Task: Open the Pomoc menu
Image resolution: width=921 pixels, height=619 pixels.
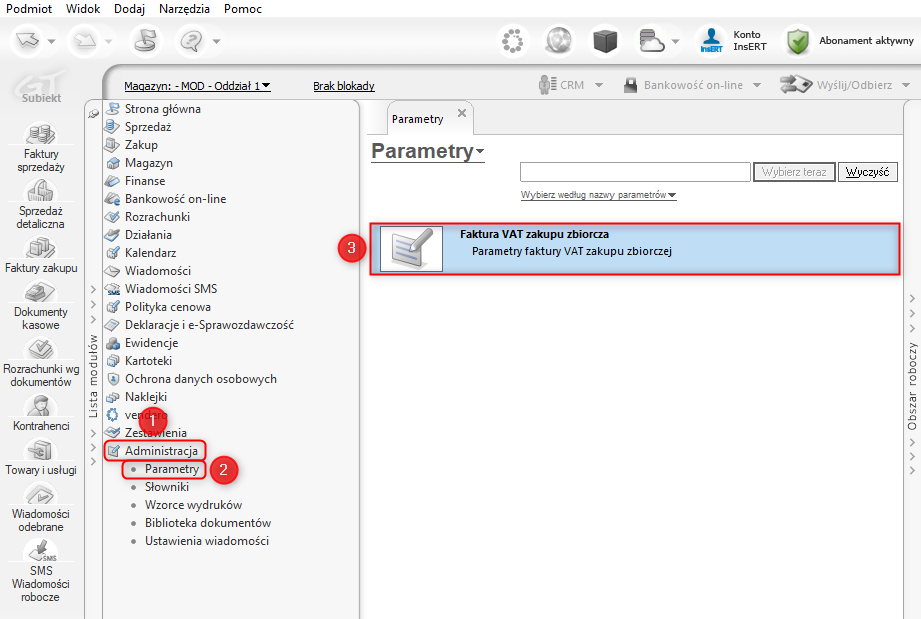Action: (x=243, y=9)
